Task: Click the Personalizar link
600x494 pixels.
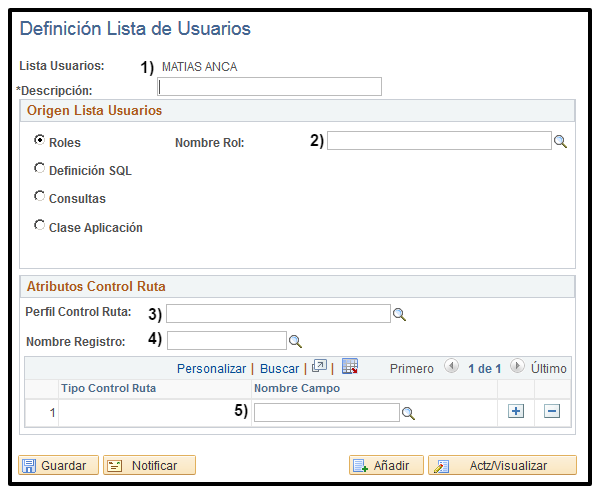Action: [x=212, y=368]
